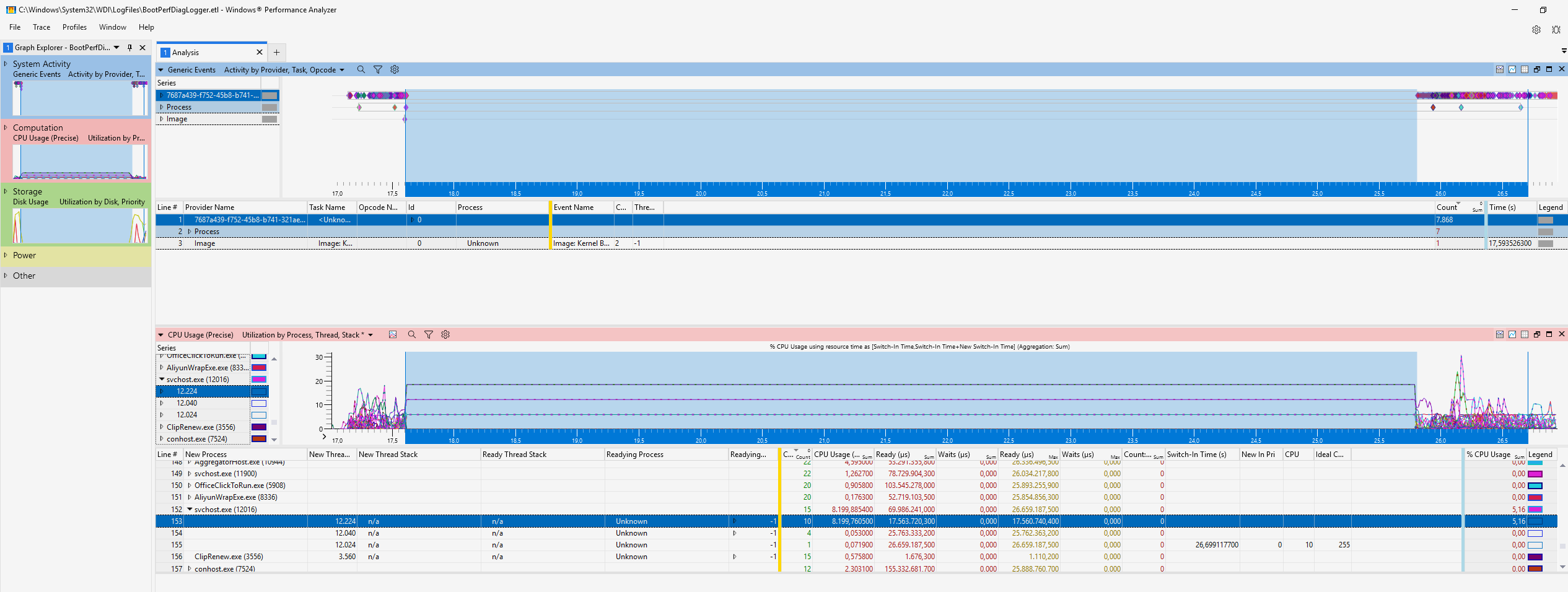Sort by Switch-In Time (s) column header
Image resolution: width=1568 pixels, height=592 pixels.
pyautogui.click(x=1202, y=455)
